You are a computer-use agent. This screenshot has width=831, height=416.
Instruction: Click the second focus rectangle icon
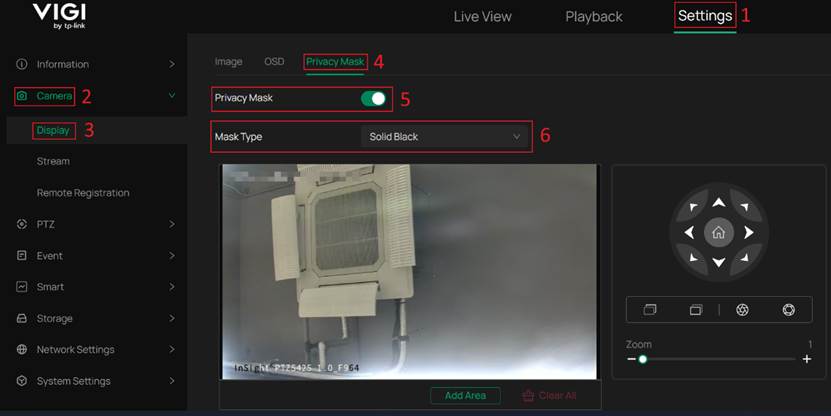point(696,309)
